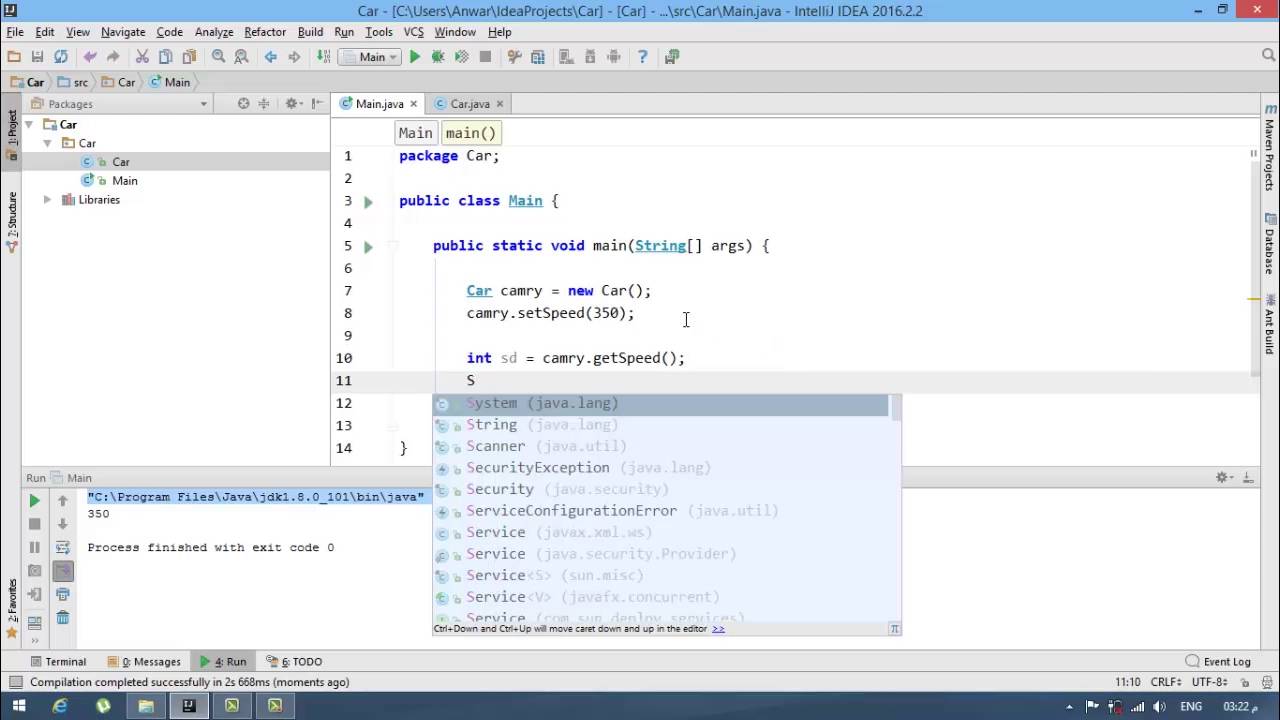Switch to the Car.java editor tab

point(469,104)
